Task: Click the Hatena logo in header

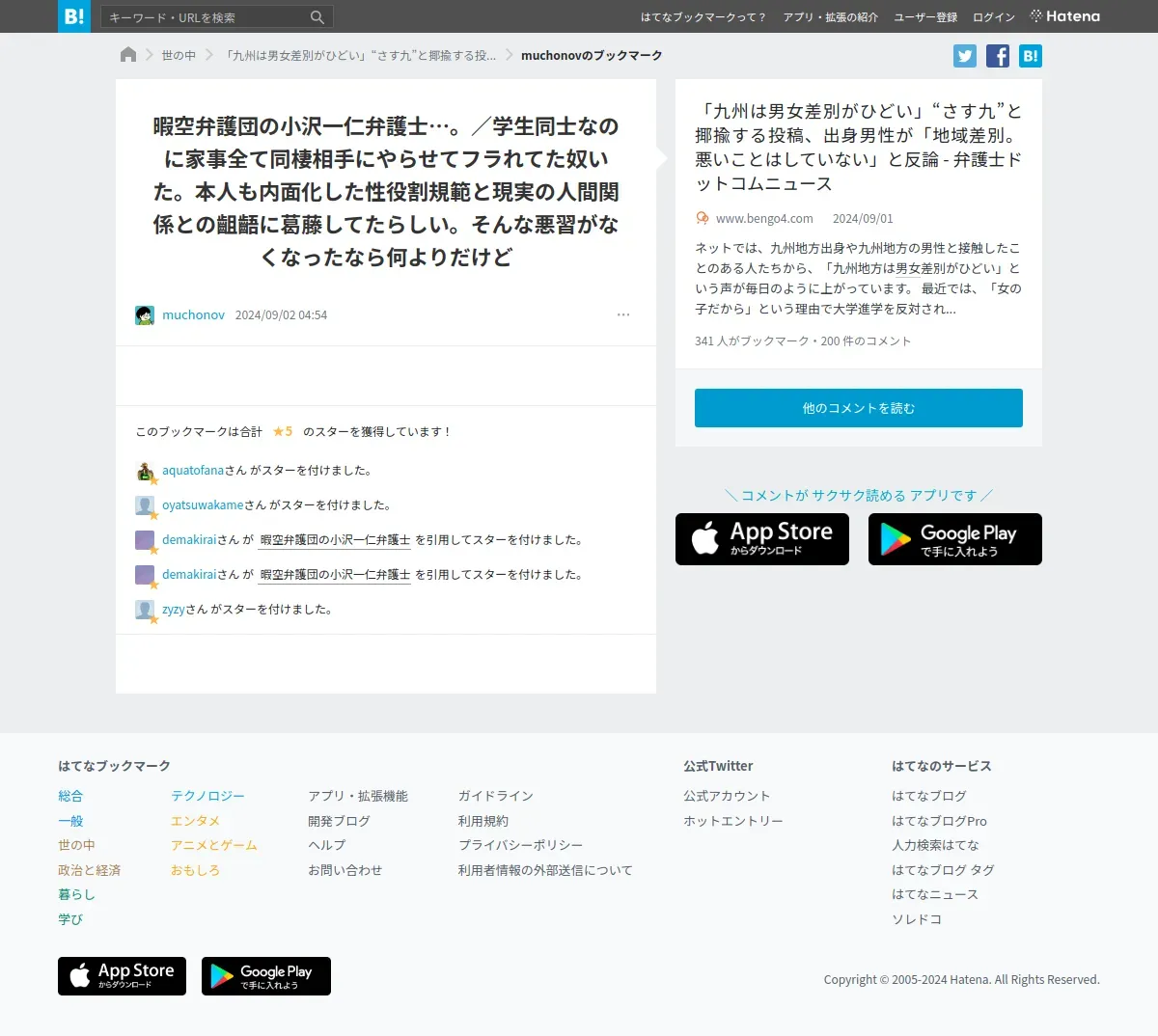Action: 1065,16
